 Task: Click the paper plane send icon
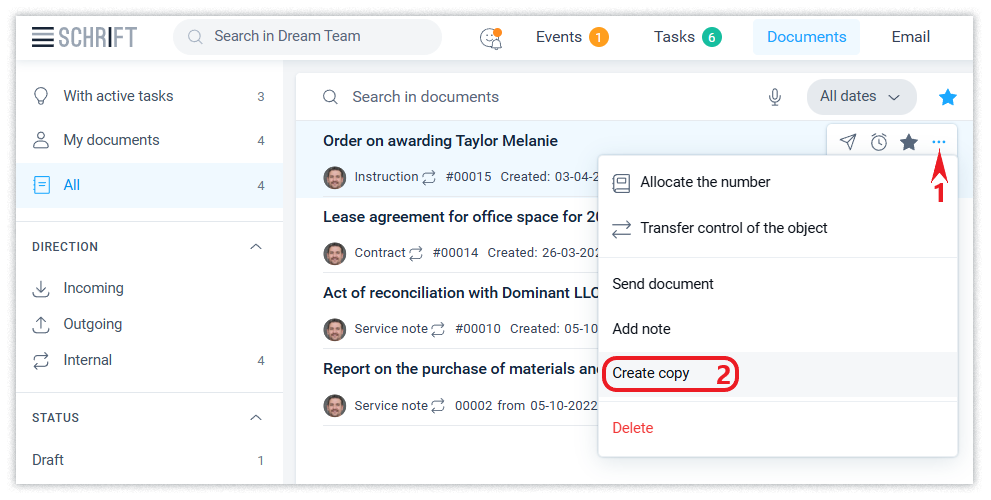(848, 142)
